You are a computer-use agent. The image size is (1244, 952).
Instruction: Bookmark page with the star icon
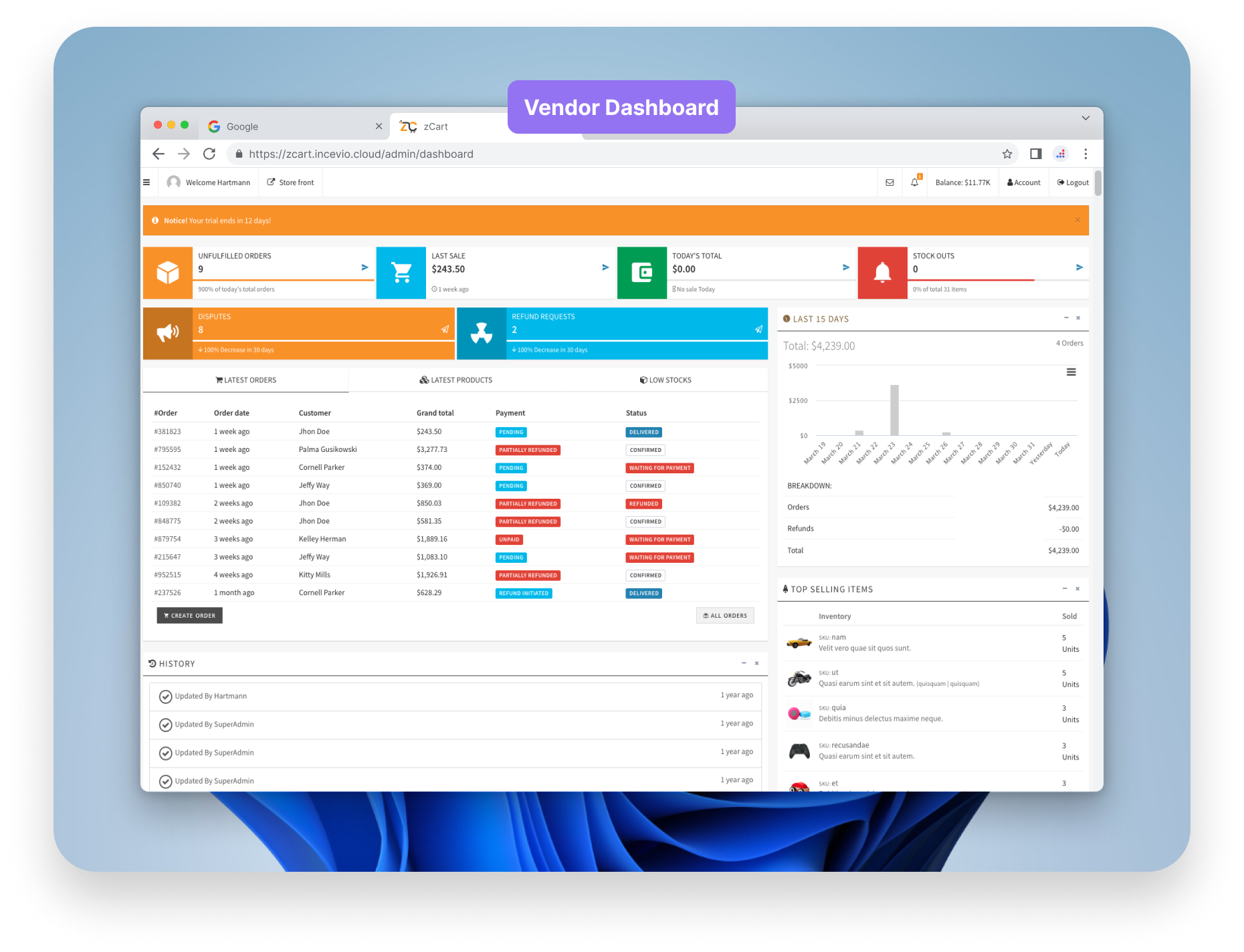(x=1007, y=154)
